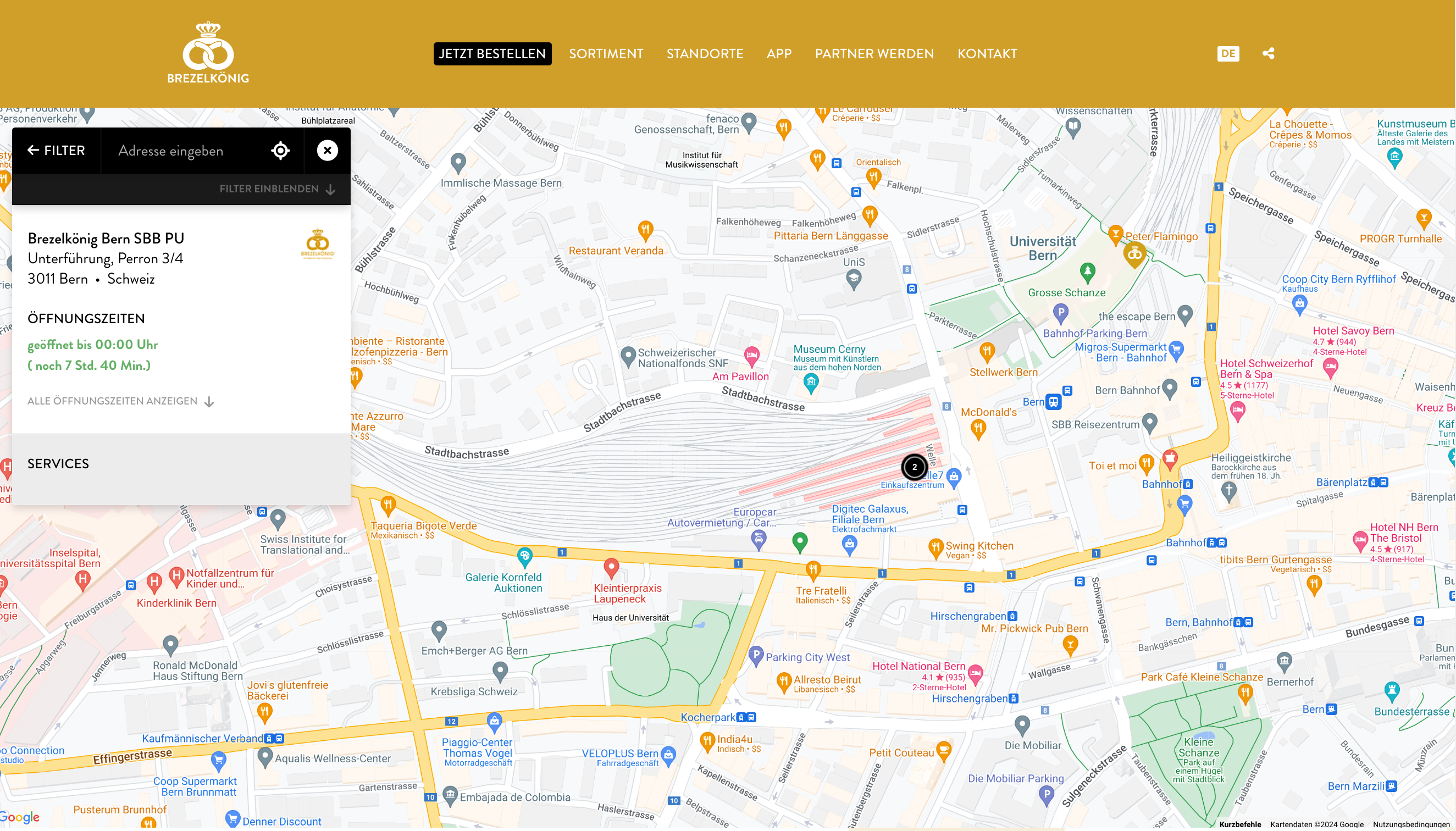Click the locate-me crosshair icon

[x=280, y=151]
